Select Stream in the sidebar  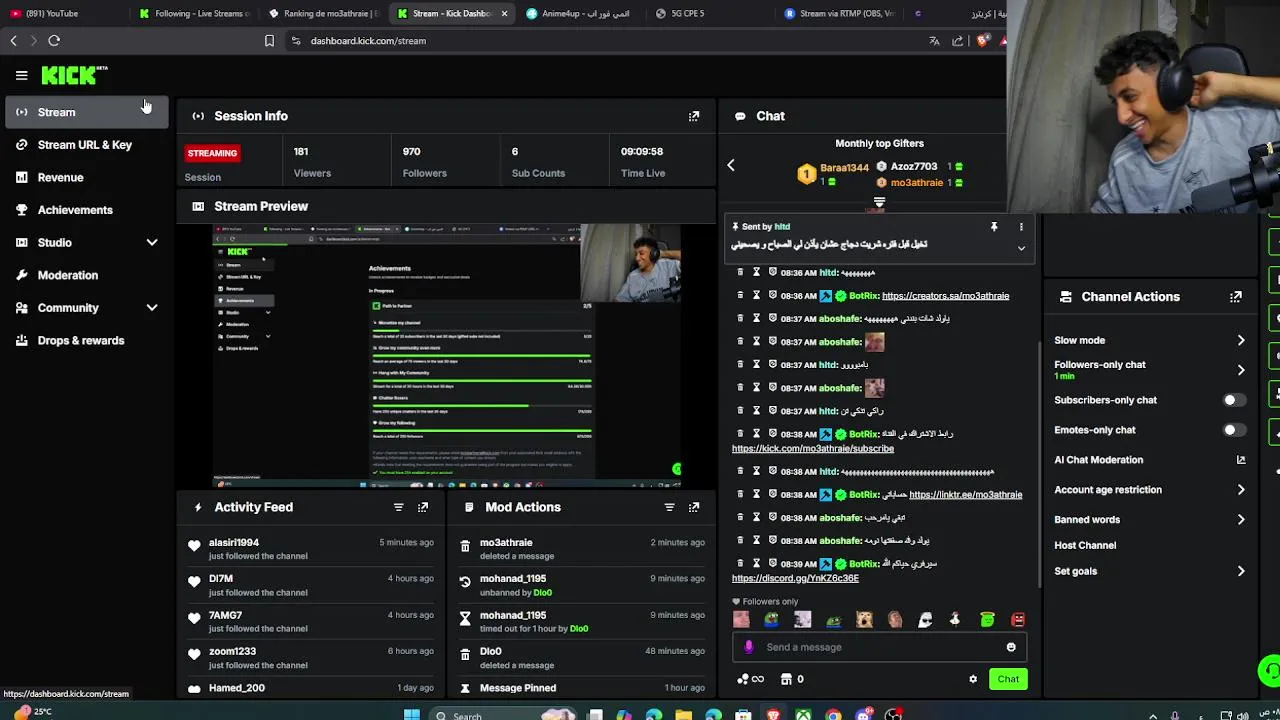[x=86, y=112]
